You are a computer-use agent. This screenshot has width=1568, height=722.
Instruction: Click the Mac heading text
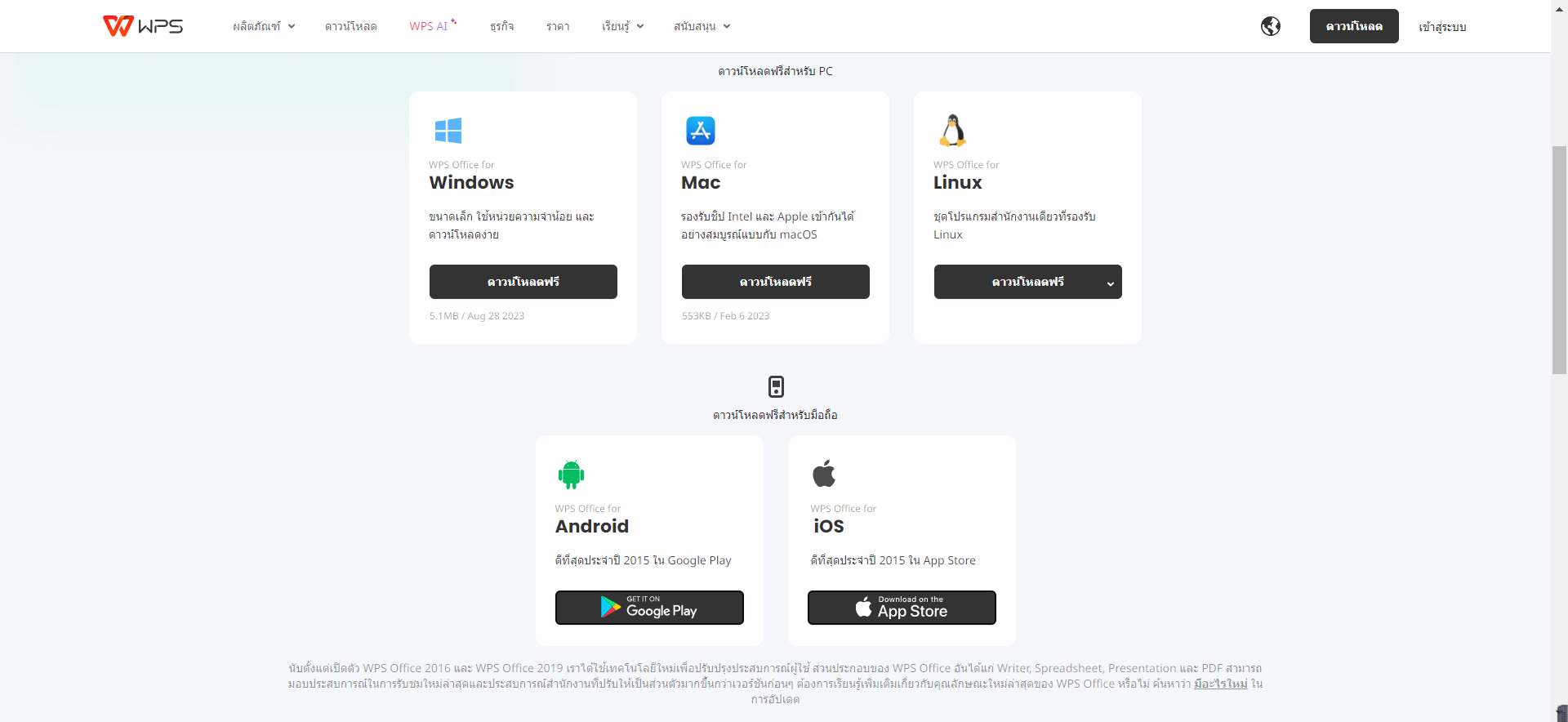pos(701,182)
